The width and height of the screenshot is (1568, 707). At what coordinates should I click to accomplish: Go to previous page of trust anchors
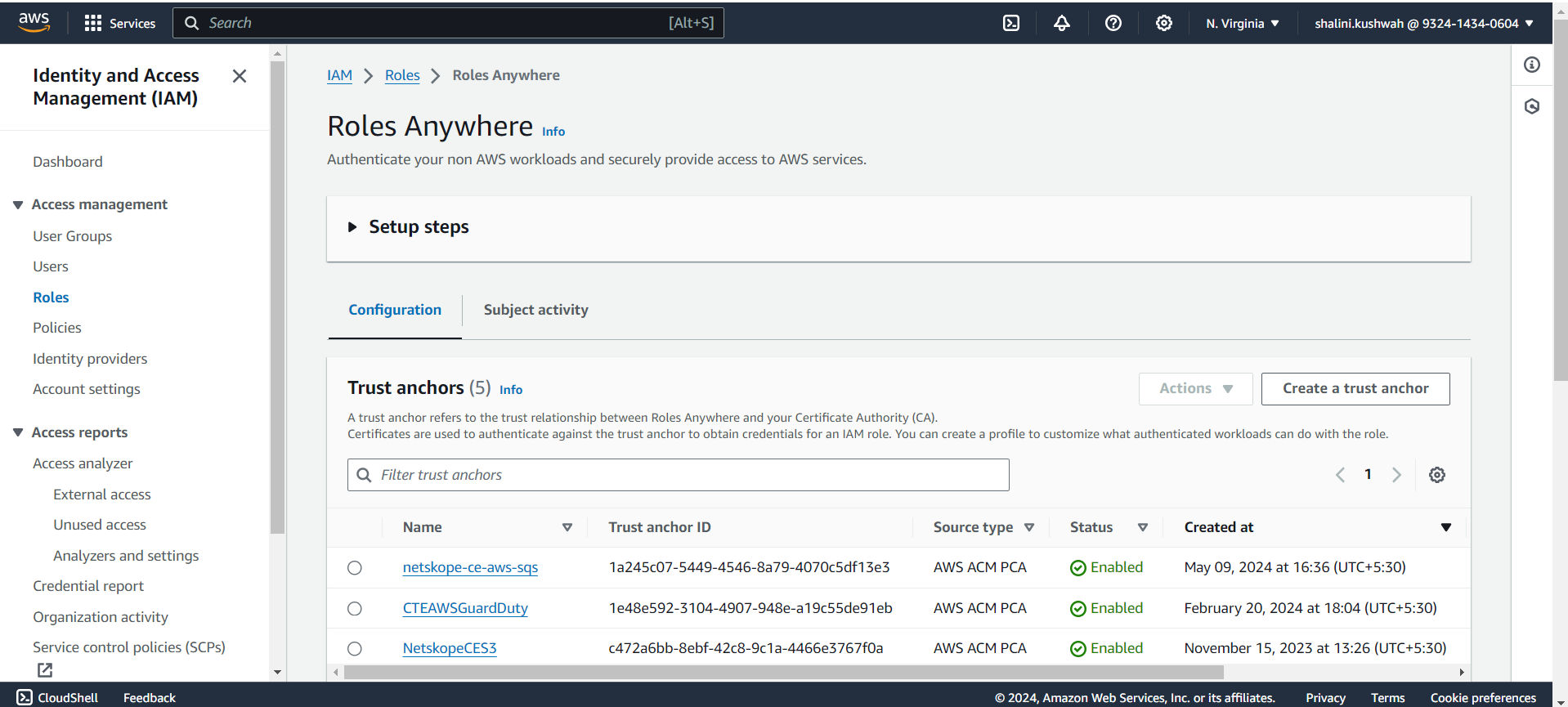coord(1340,475)
